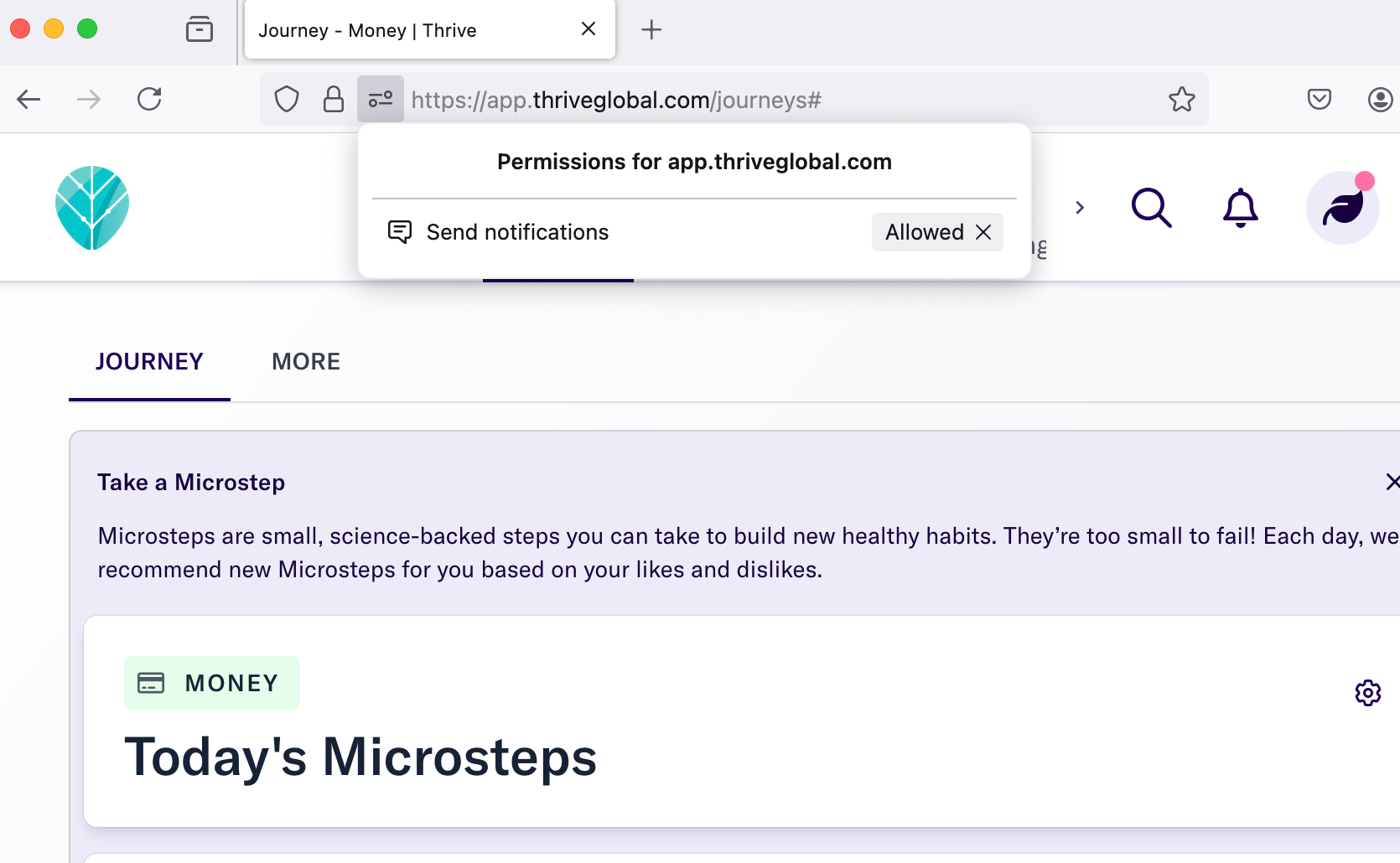Viewport: 1400px width, 863px height.
Task: Save page to Pocket
Action: click(x=1320, y=100)
